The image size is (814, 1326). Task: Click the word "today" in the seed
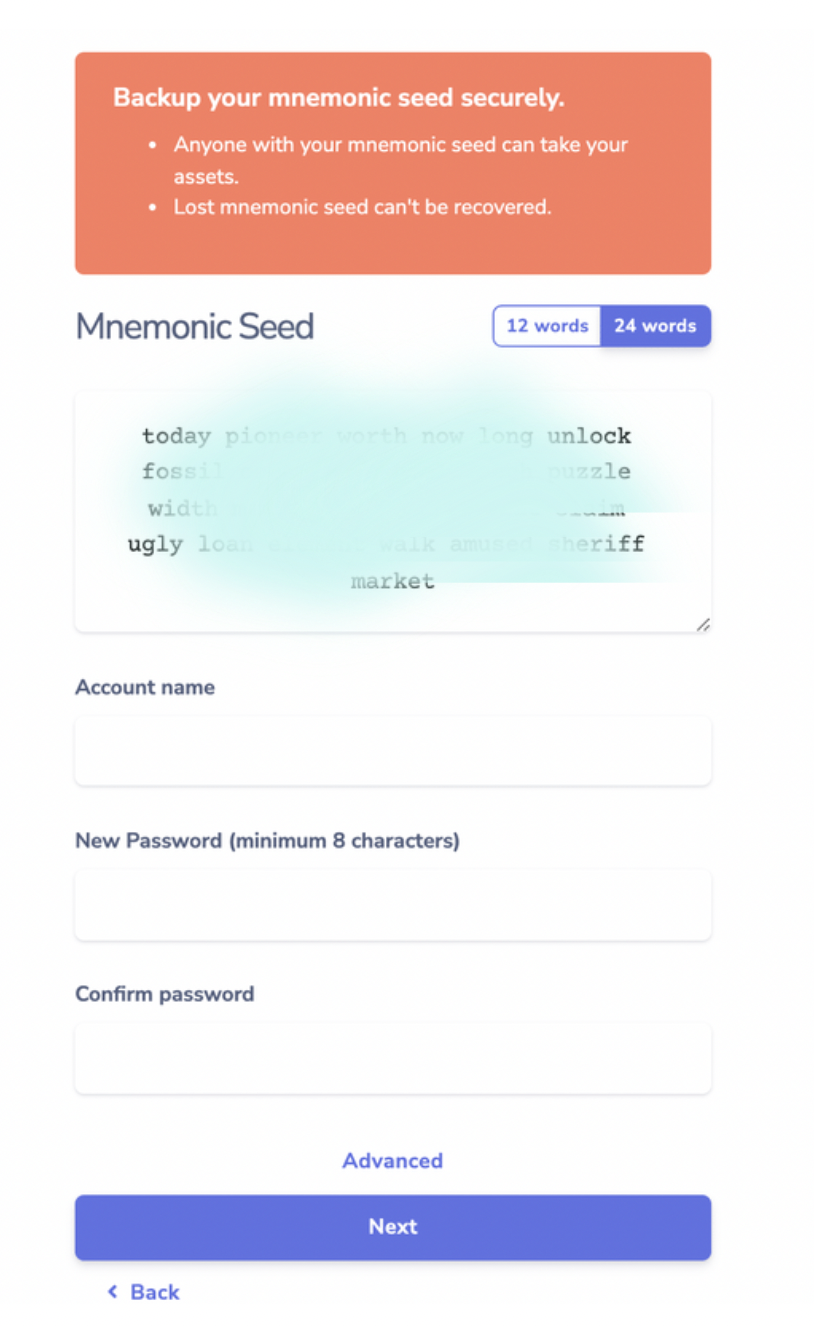click(176, 436)
